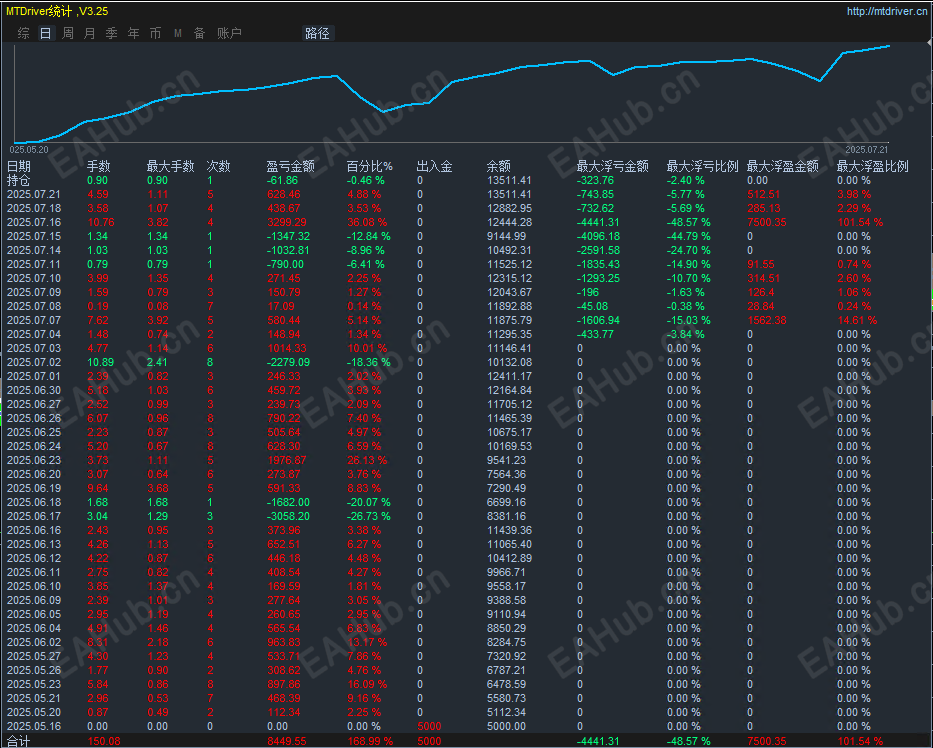This screenshot has width=933, height=748.
Task: Click the 2025.07.02 date row
Action: (34, 362)
